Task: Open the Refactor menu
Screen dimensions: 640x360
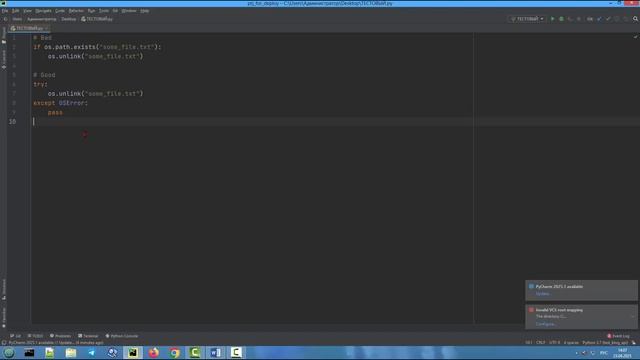Action: click(76, 11)
